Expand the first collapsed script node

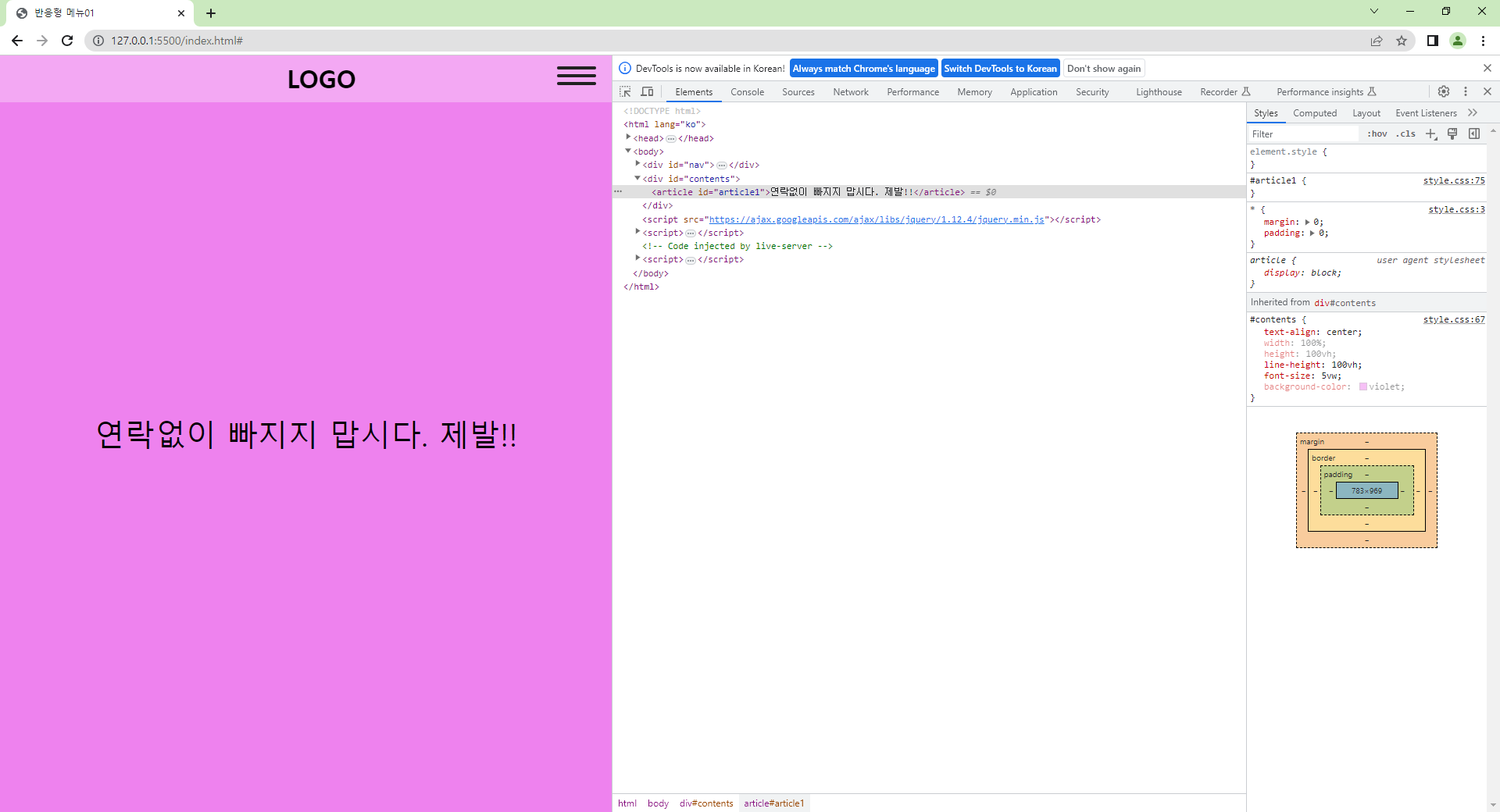pos(637,232)
